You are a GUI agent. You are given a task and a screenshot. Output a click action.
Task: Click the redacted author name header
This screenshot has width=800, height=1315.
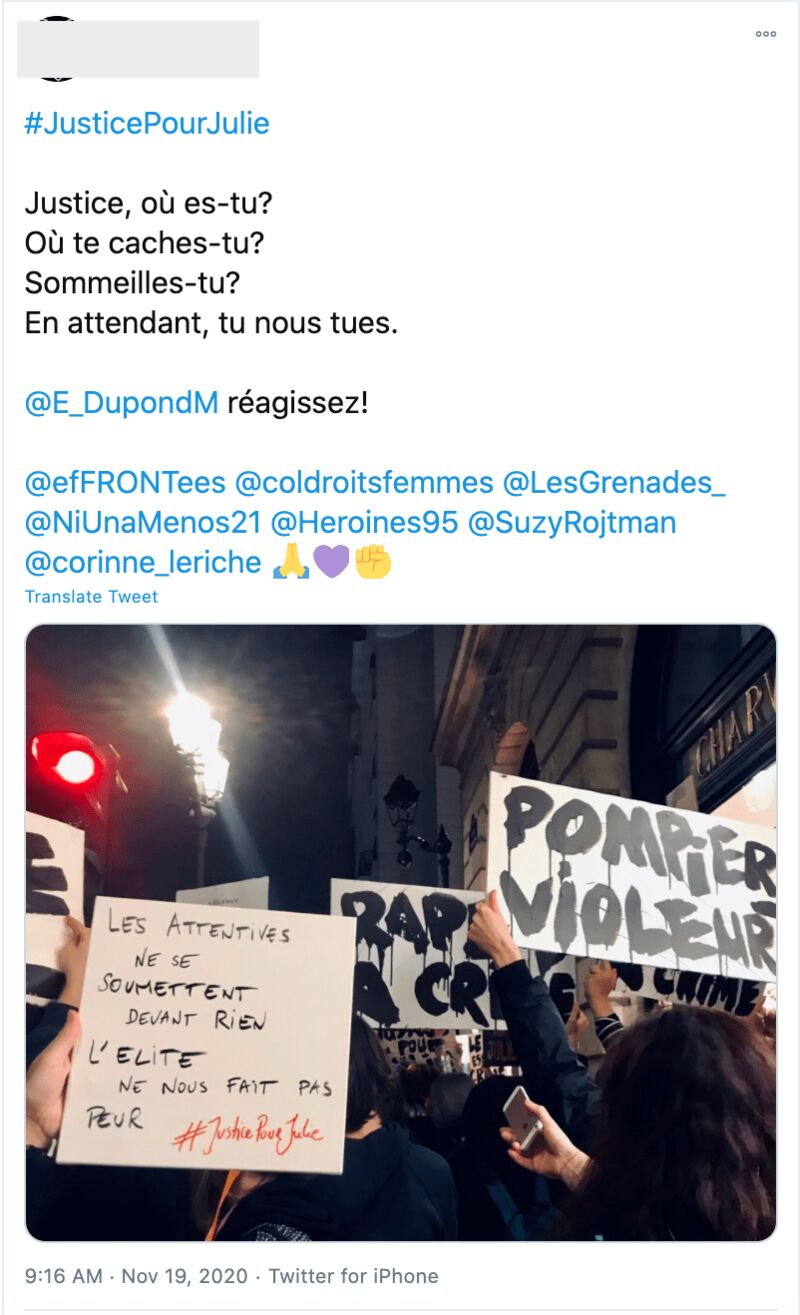click(x=139, y=49)
